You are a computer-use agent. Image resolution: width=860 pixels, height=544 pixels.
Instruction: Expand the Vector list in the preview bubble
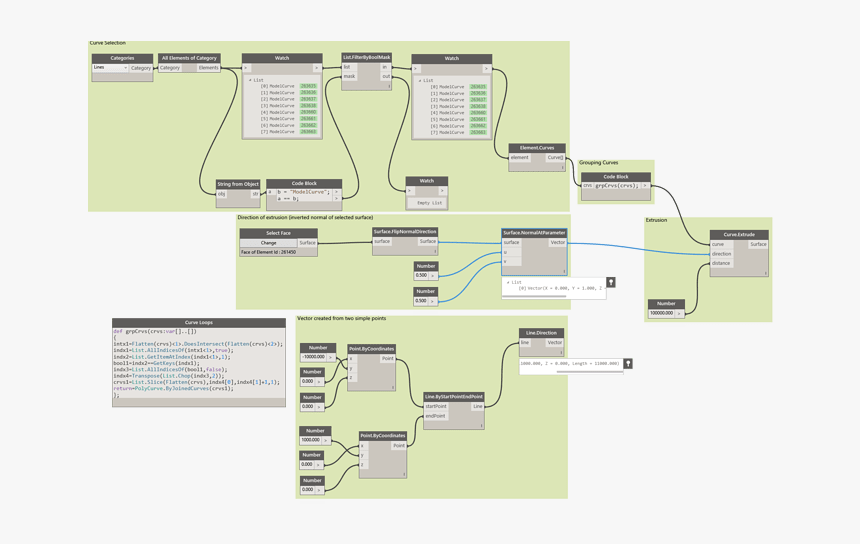508,282
